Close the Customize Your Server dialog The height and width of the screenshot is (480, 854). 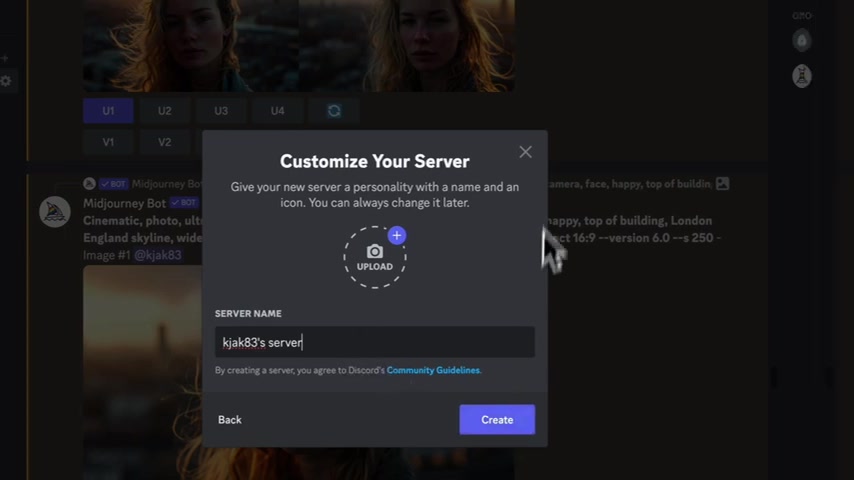point(525,152)
